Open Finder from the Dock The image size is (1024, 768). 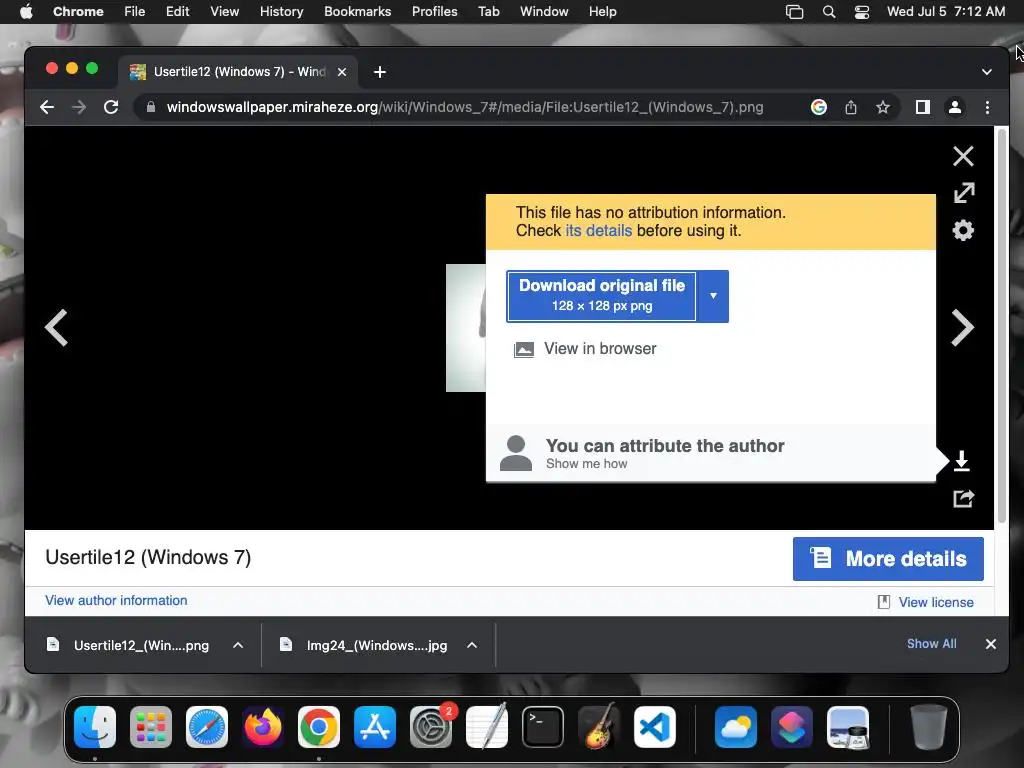tap(95, 727)
